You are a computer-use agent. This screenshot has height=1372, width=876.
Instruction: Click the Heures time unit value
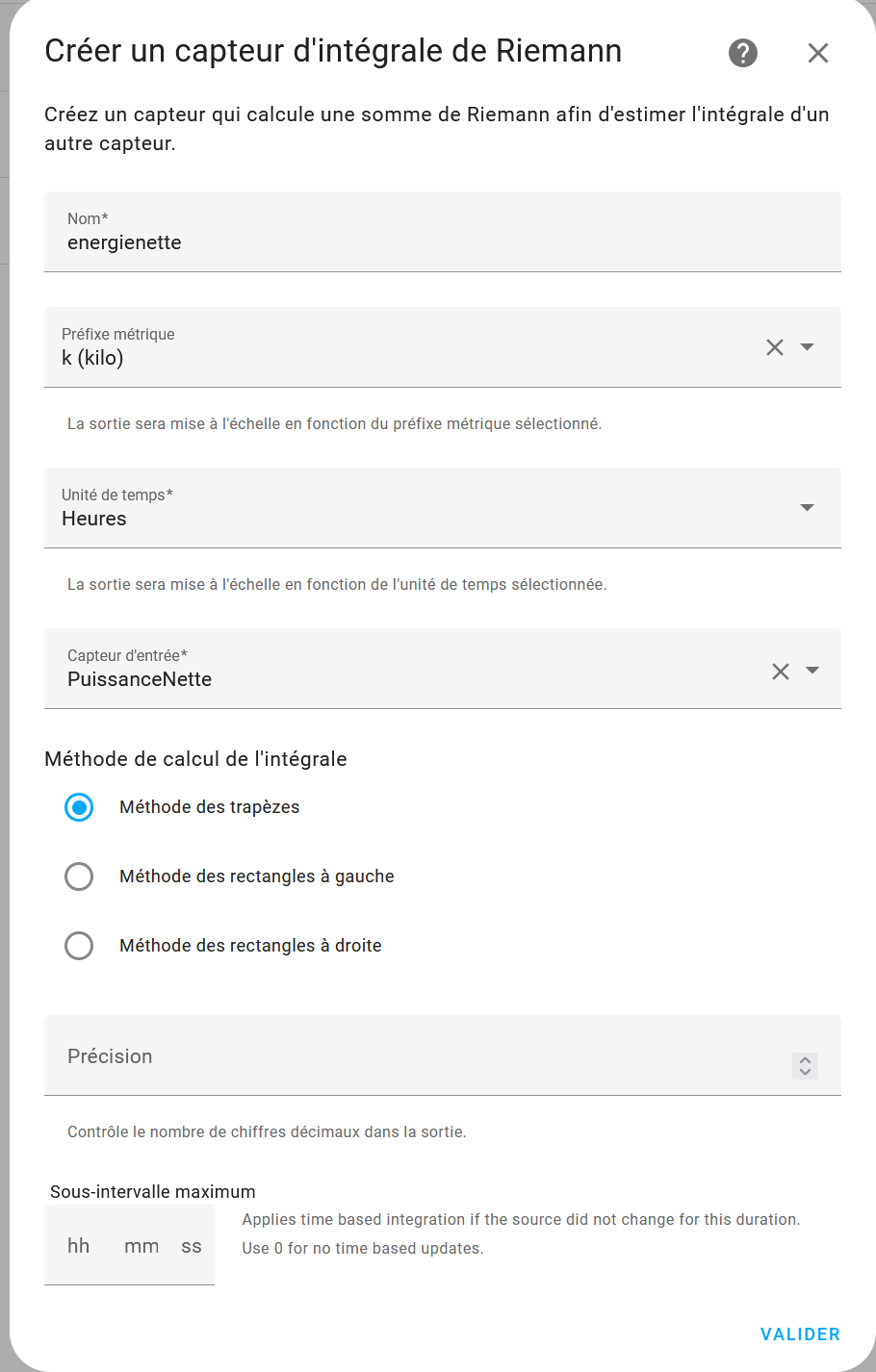coord(94,519)
